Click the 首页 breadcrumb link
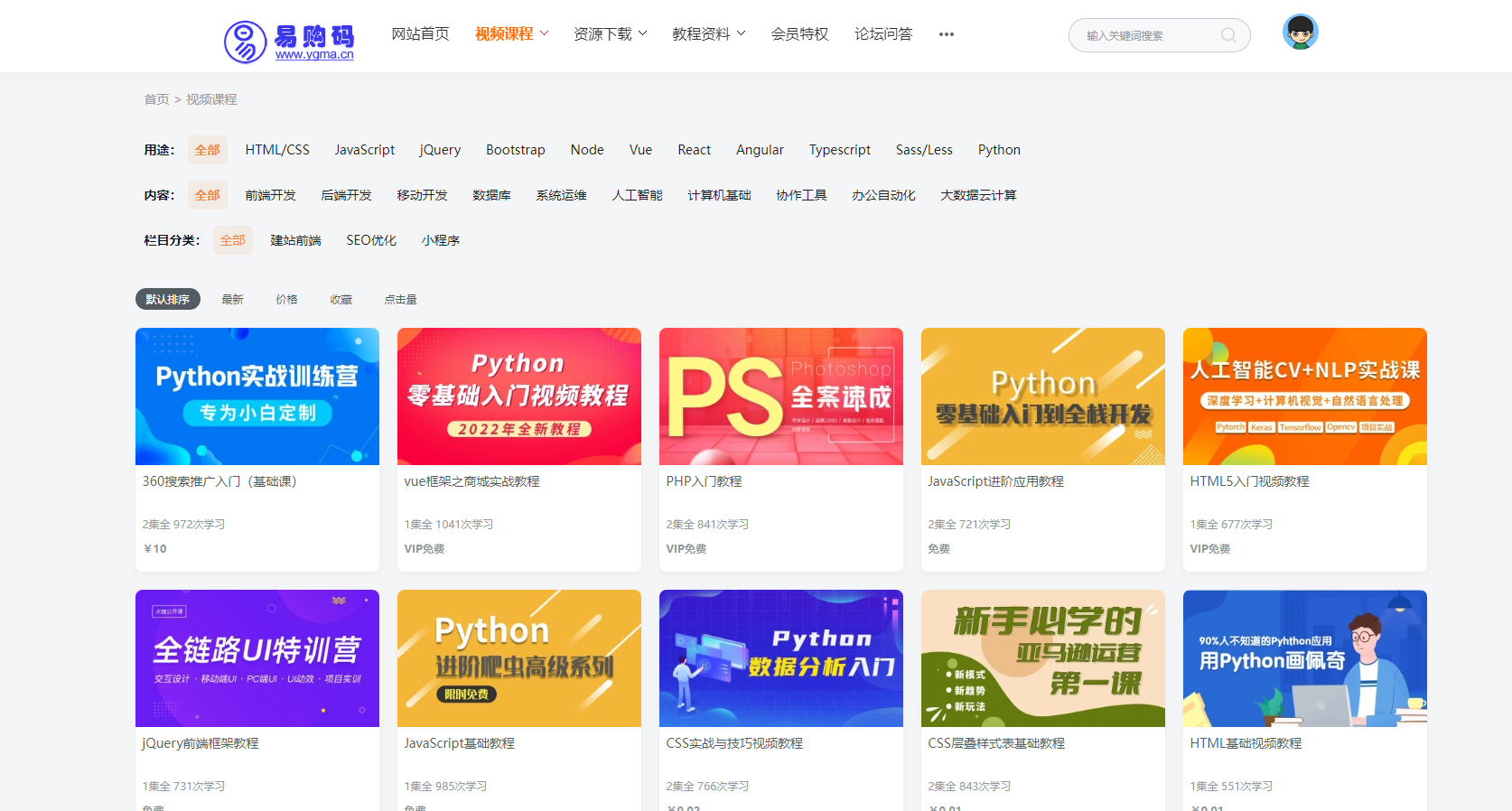 point(156,99)
